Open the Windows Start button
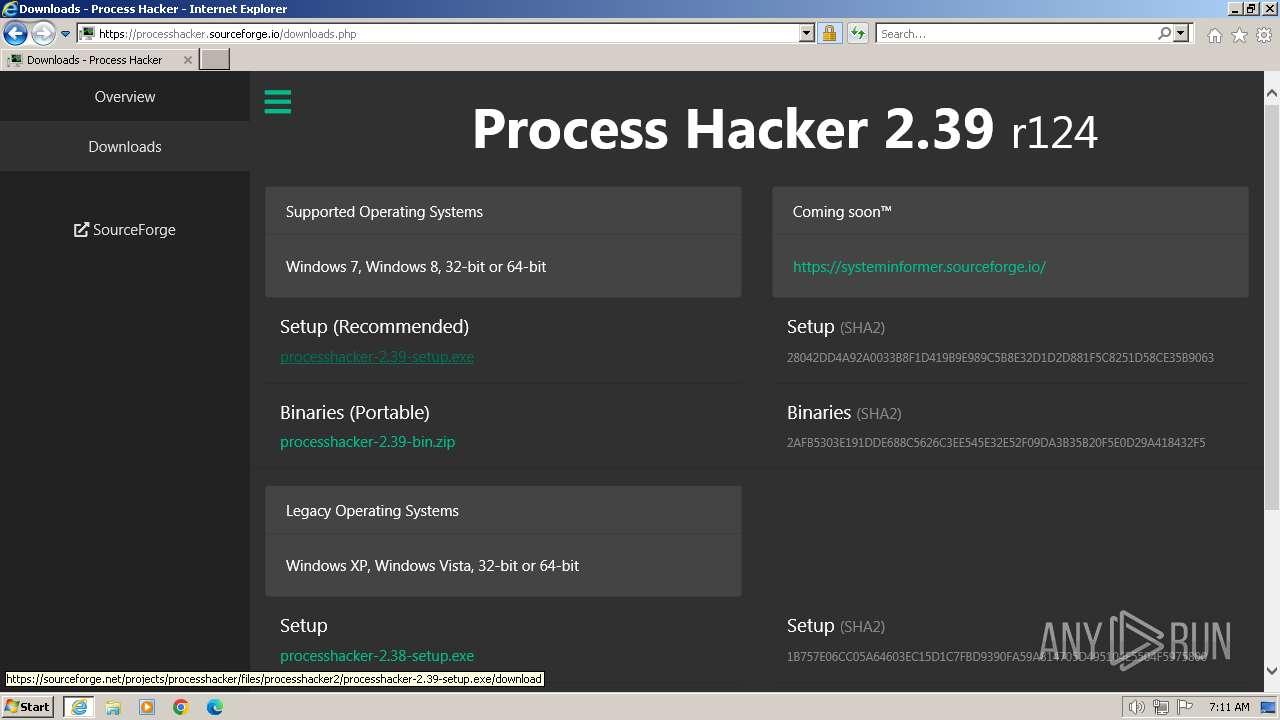Image resolution: width=1280 pixels, height=720 pixels. 28,706
